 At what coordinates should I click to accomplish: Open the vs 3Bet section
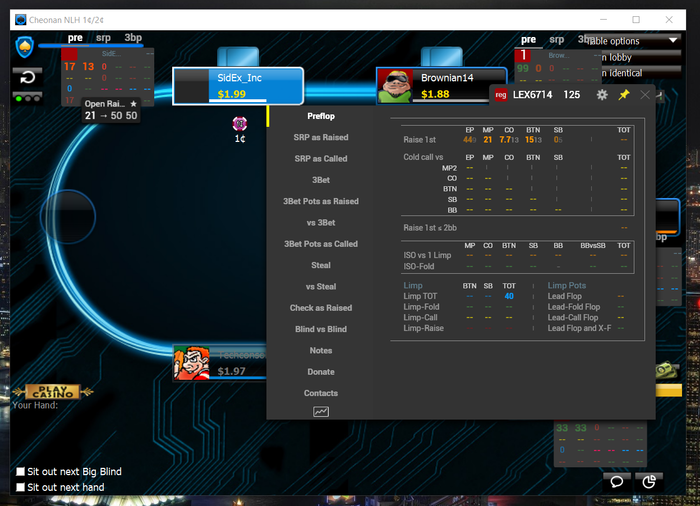(x=321, y=222)
